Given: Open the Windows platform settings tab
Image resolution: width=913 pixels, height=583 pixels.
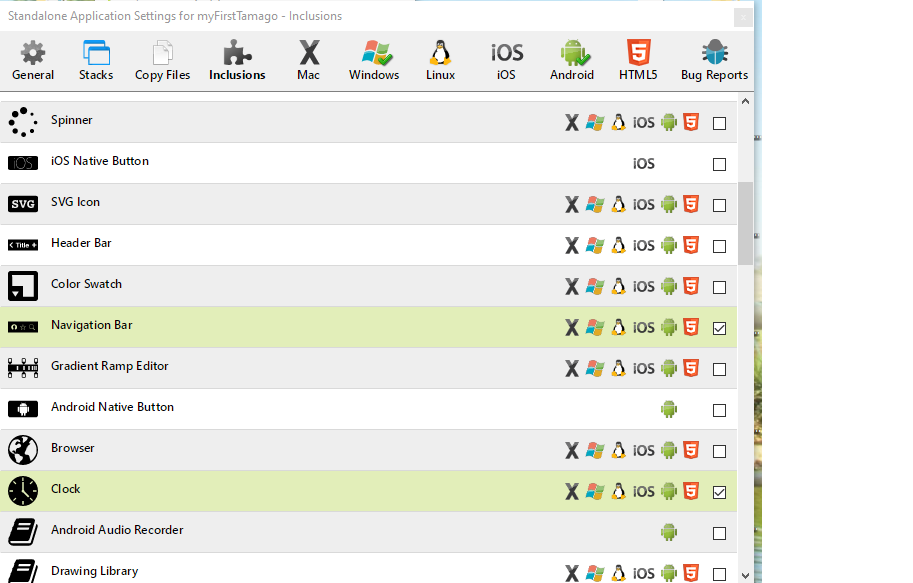Looking at the screenshot, I should pos(374,61).
